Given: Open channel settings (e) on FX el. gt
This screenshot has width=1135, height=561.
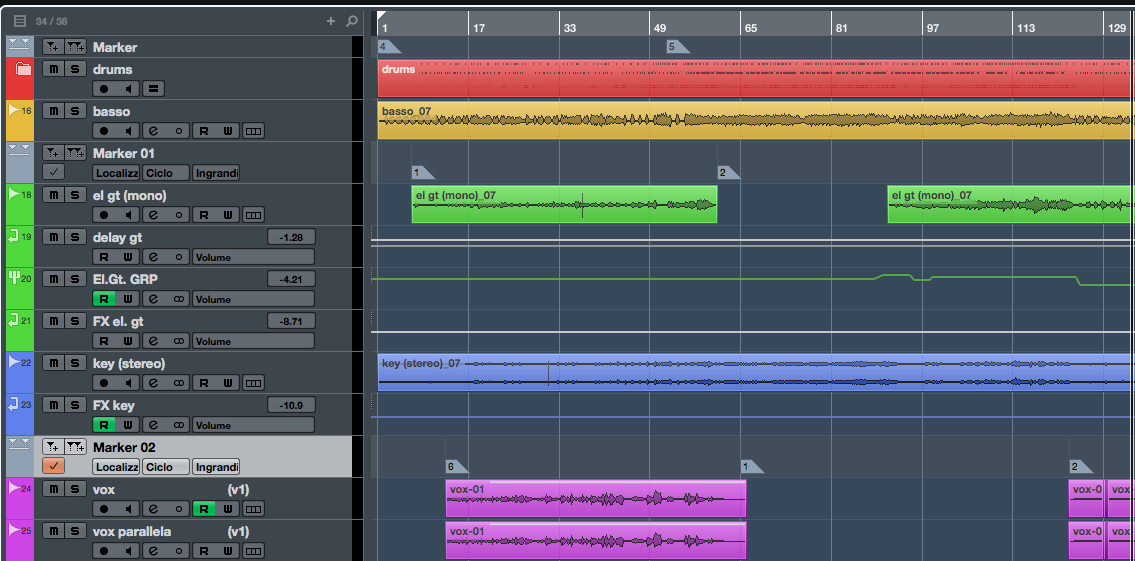Looking at the screenshot, I should point(153,341).
